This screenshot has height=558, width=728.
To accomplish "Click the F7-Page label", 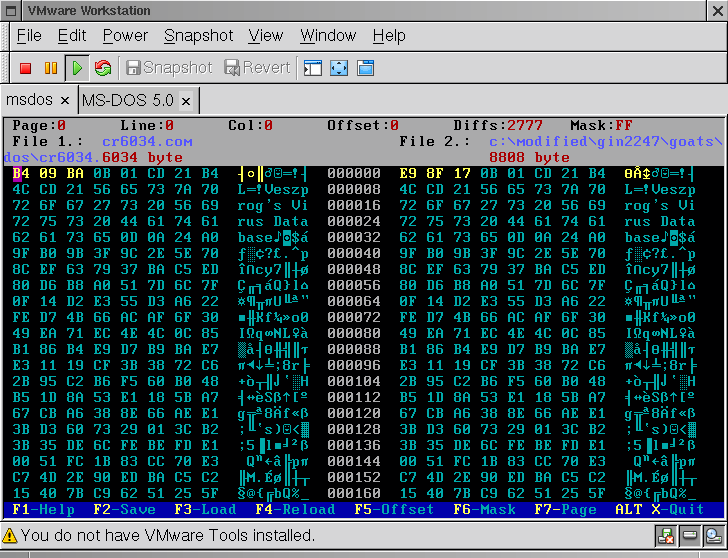I will tap(565, 509).
